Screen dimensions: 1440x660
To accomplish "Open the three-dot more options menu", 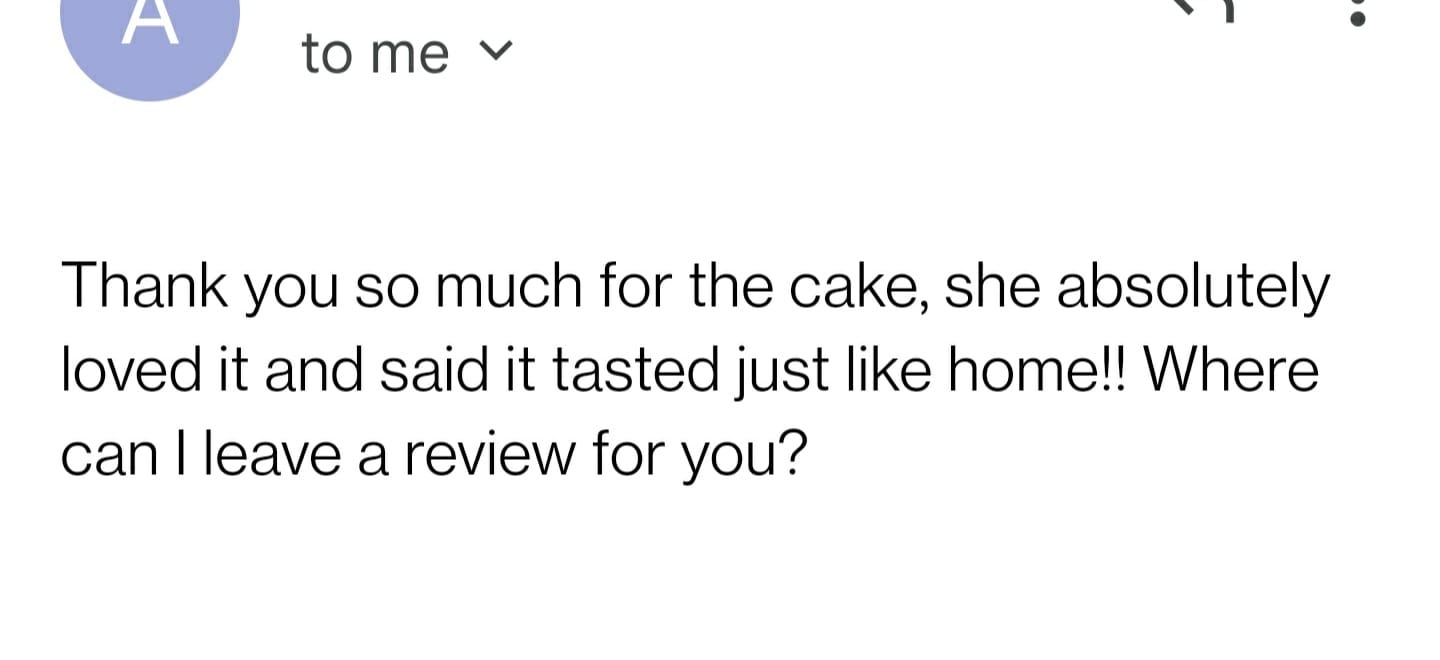I will [x=1357, y=12].
